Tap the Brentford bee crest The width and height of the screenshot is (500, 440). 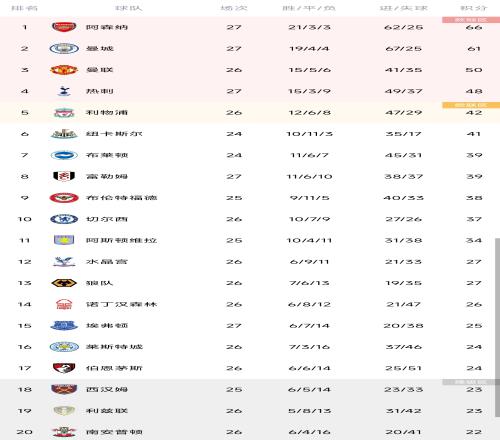pyautogui.click(x=64, y=198)
